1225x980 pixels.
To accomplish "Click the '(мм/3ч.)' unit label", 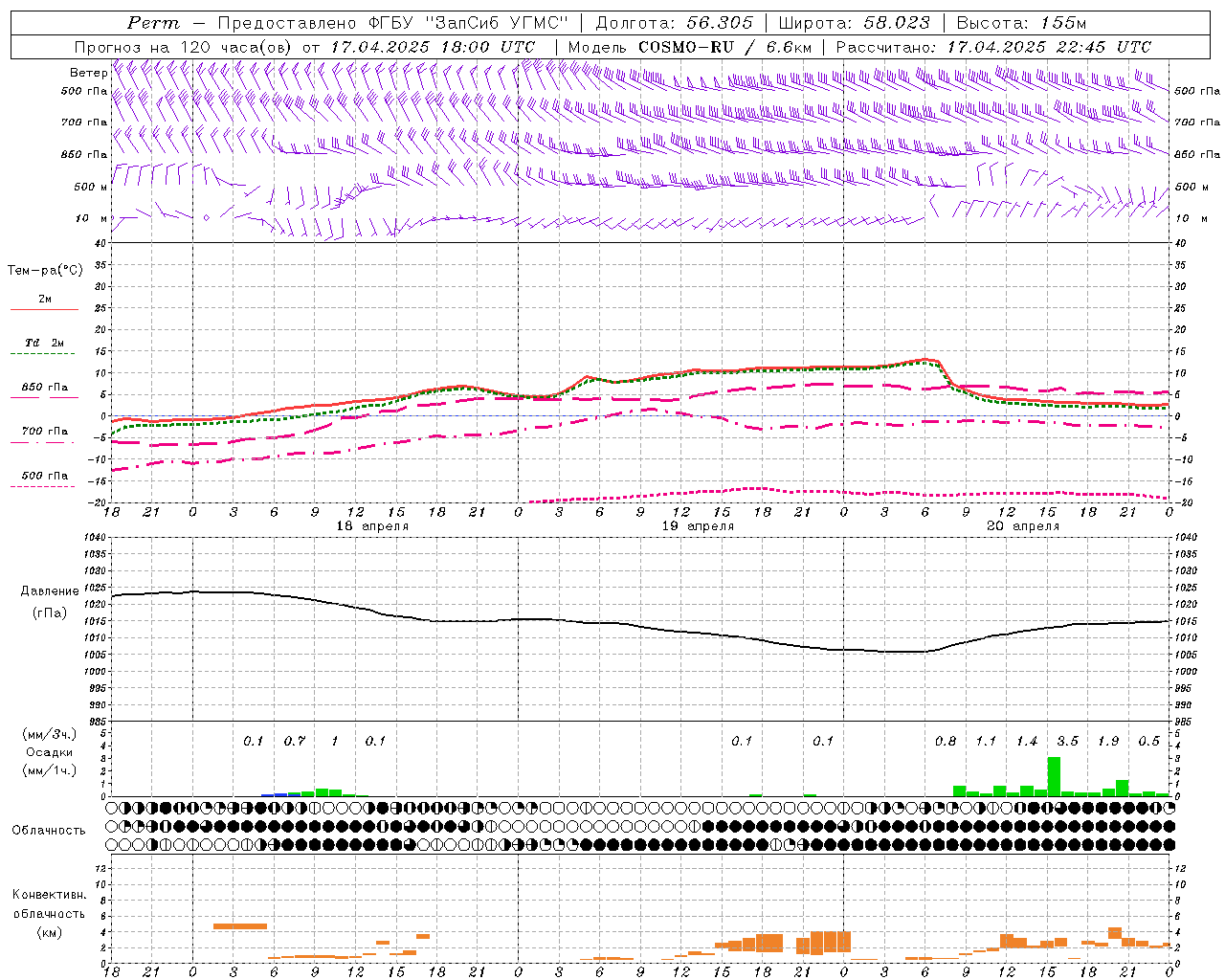I will click(49, 734).
